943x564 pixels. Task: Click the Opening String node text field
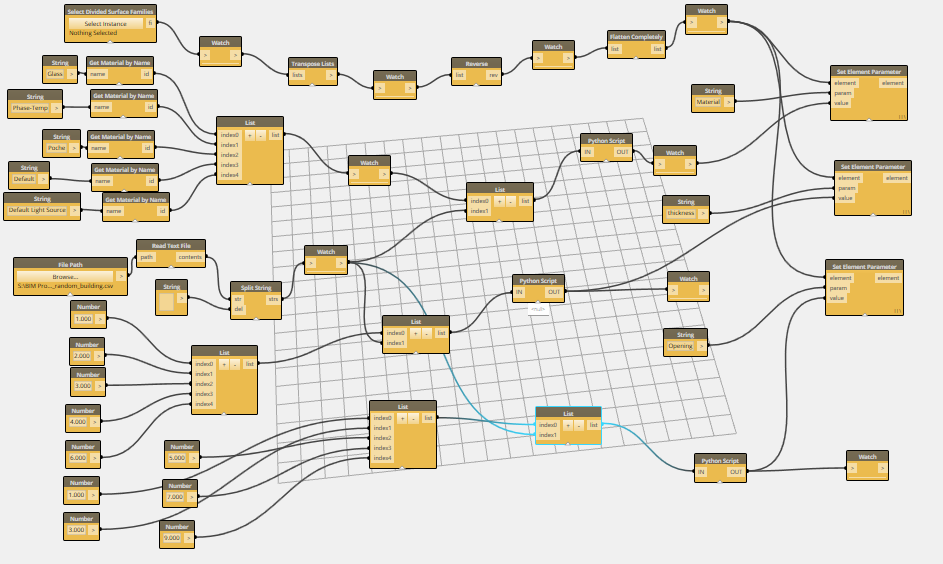tap(680, 346)
